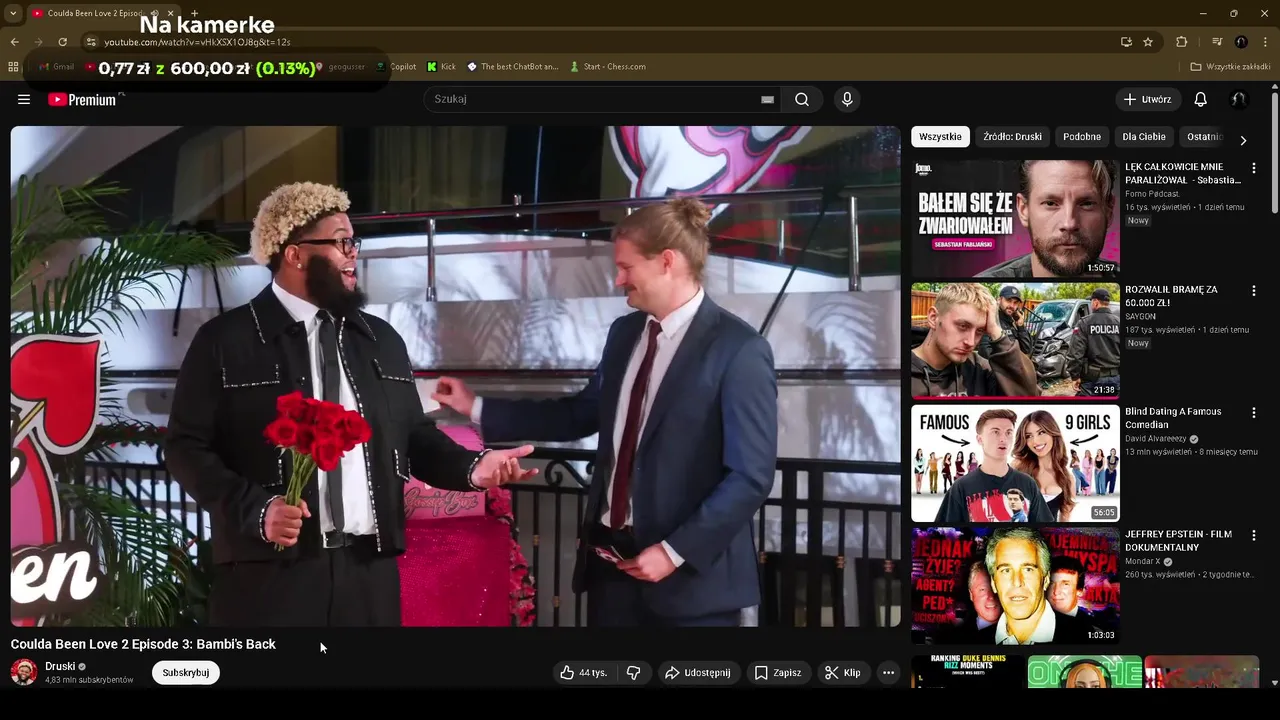Open BAŁEM SIĘ ŻE ZWARIOWAŁEM thumbnail

tap(1015, 218)
